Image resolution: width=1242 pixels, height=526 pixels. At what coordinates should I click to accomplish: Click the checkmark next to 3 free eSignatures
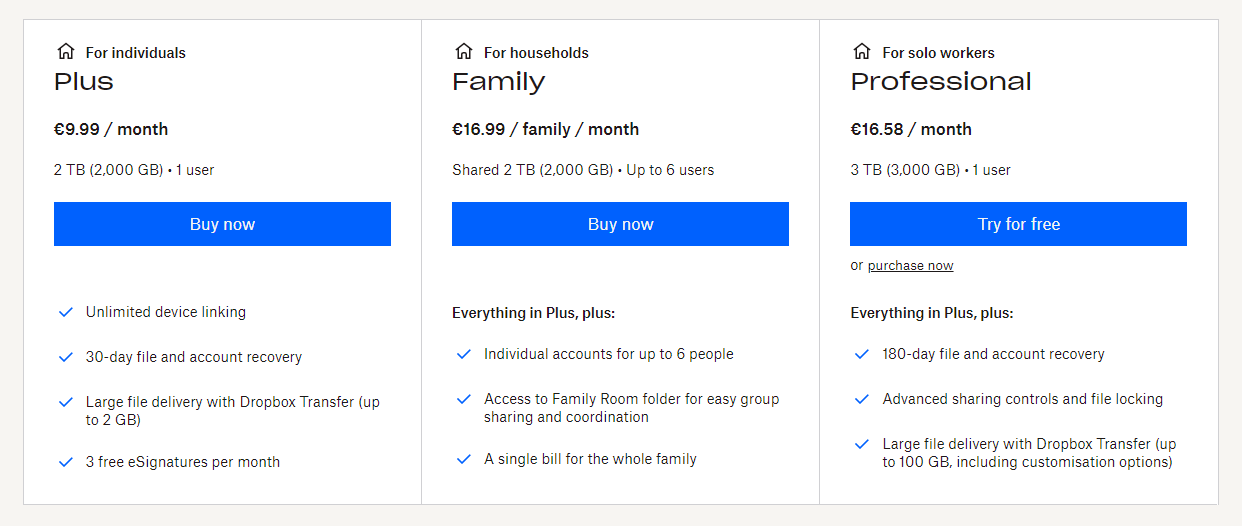(x=66, y=462)
